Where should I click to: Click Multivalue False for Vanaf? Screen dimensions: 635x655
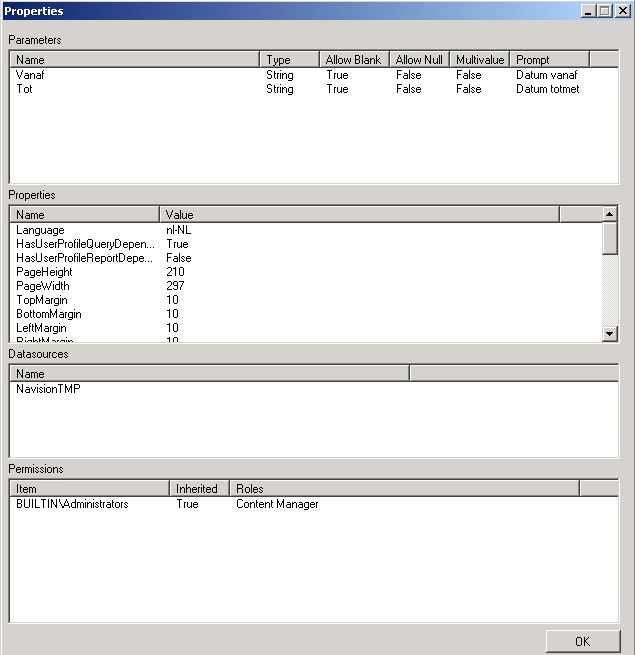[469, 75]
